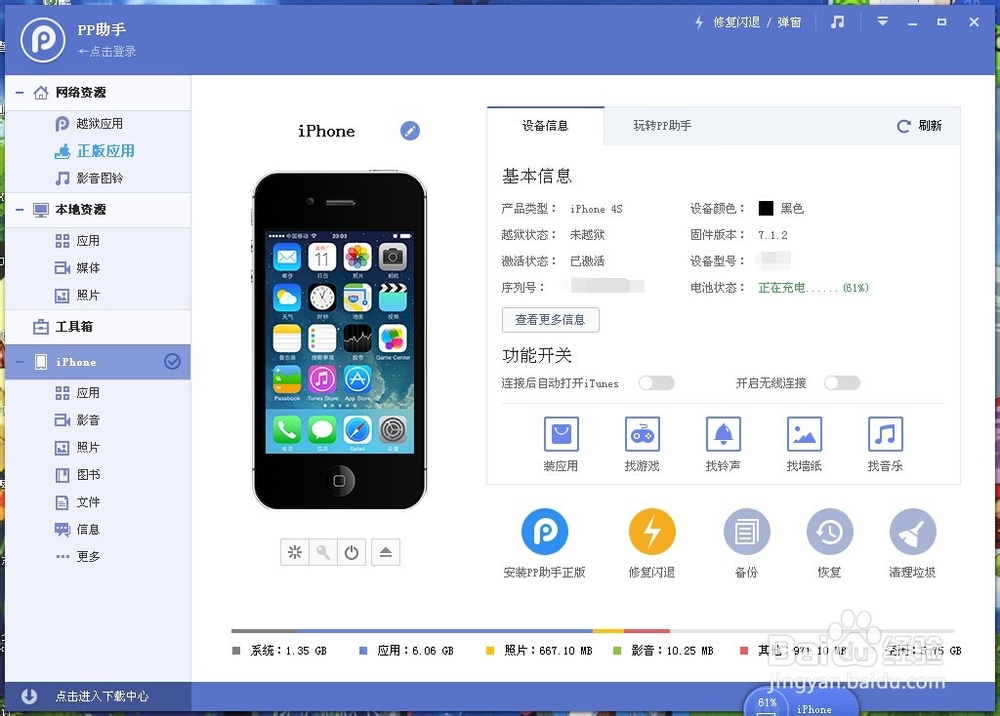Click the 影音: 10.25 MB legend
This screenshot has height=716, width=1000.
[x=663, y=651]
